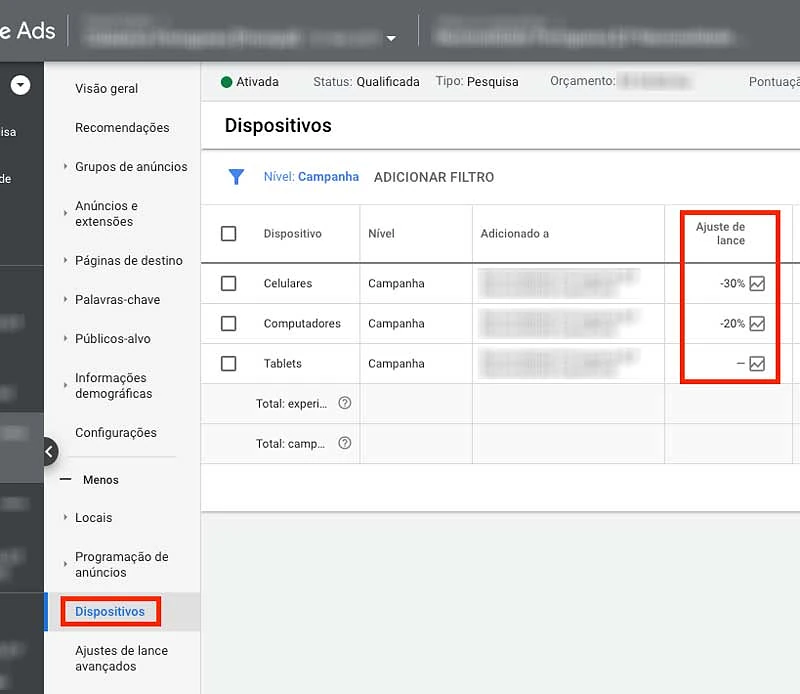The image size is (800, 694).
Task: Edit the empty bid adjustment for Tablets
Action: pos(740,363)
